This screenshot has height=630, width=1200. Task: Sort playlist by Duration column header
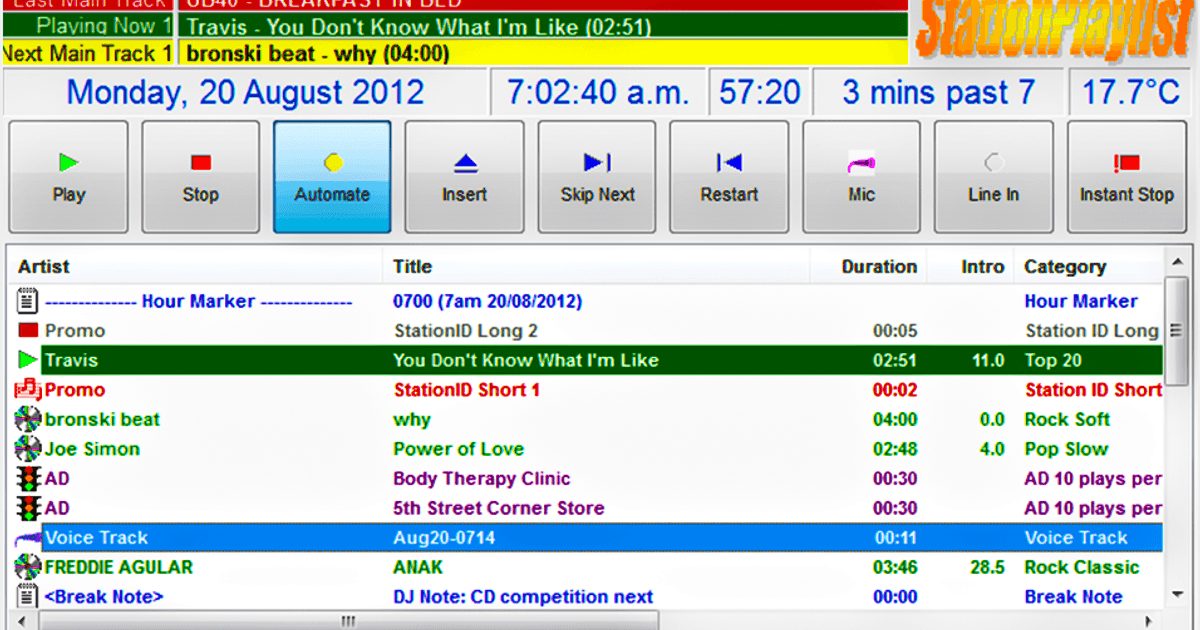[878, 267]
